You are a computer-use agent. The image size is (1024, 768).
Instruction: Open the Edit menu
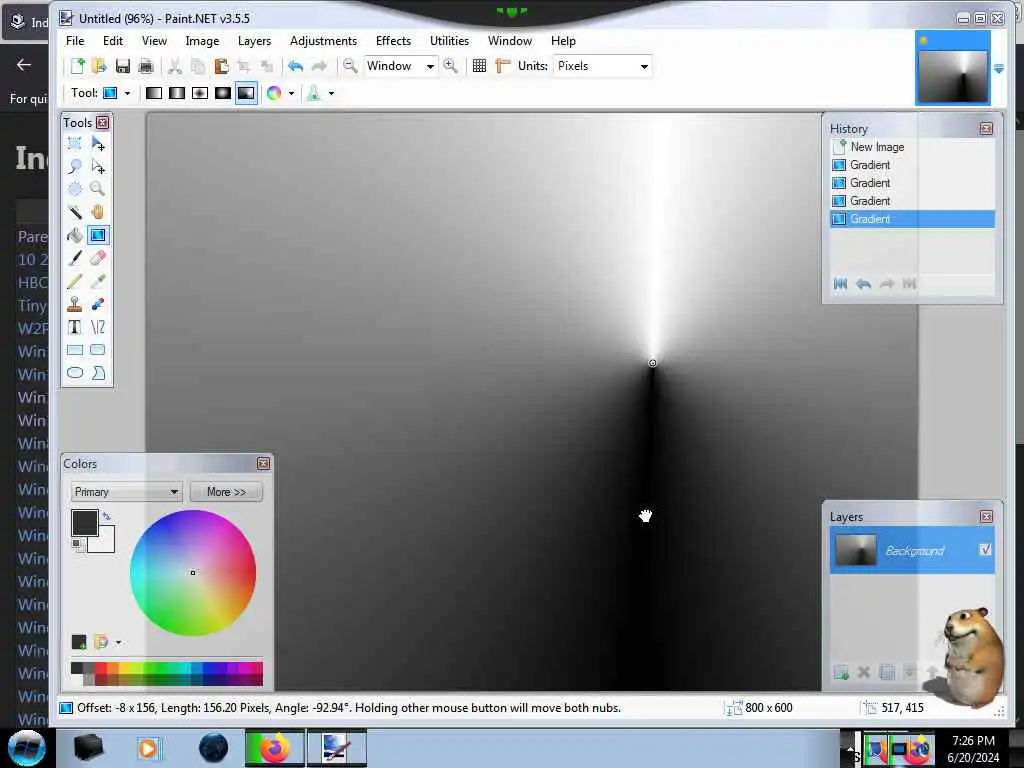point(113,40)
